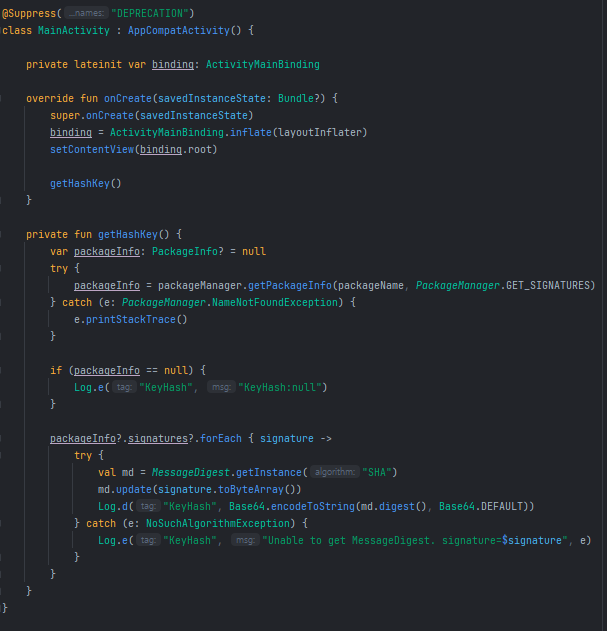This screenshot has height=631, width=607.
Task: Click the forEach call
Action: (221, 438)
